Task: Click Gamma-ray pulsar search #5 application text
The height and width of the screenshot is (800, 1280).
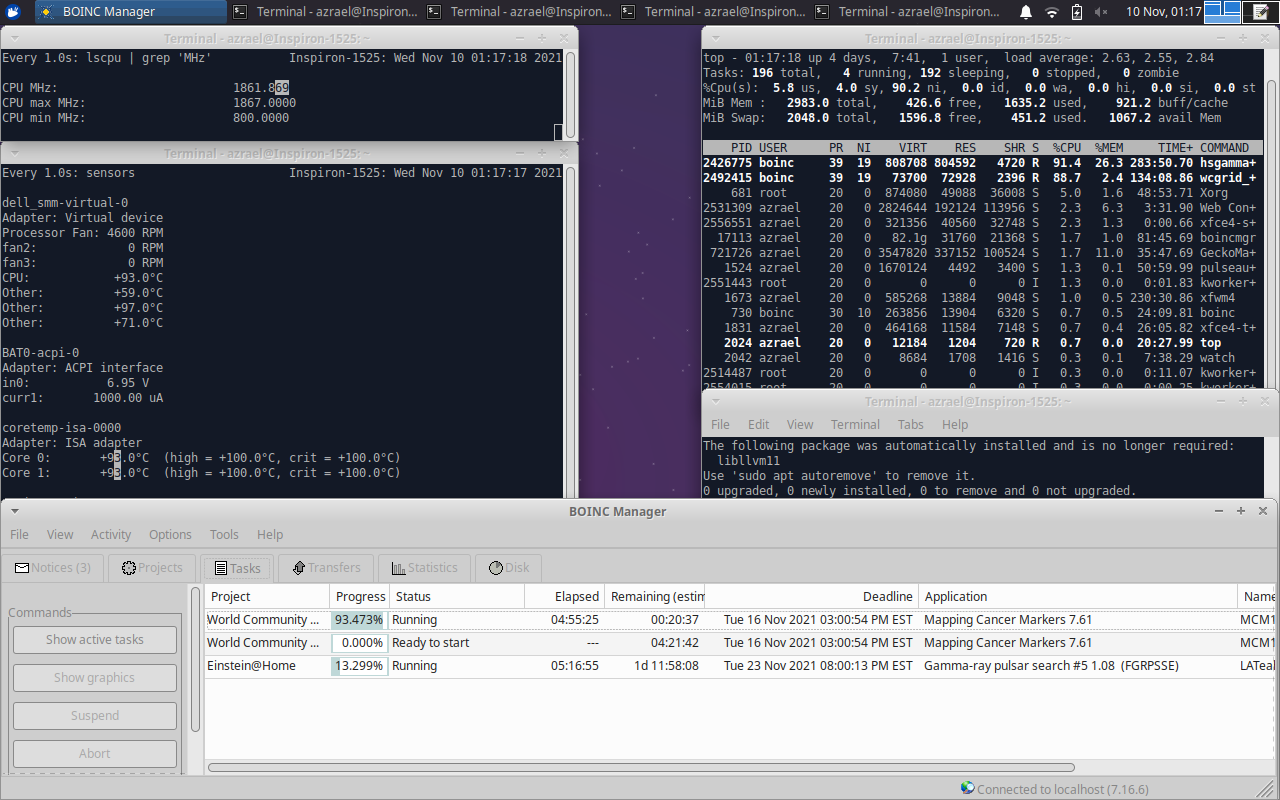Action: coord(1051,666)
